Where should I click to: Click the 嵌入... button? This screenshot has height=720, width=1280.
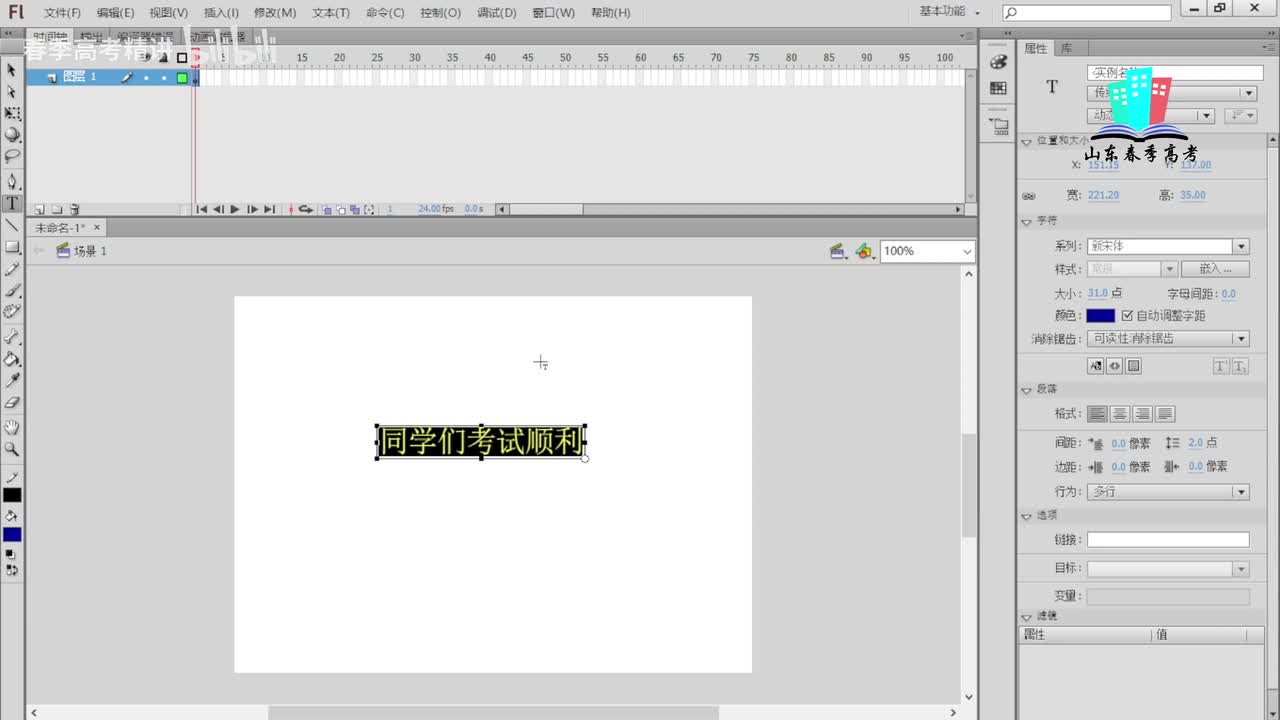point(1215,270)
